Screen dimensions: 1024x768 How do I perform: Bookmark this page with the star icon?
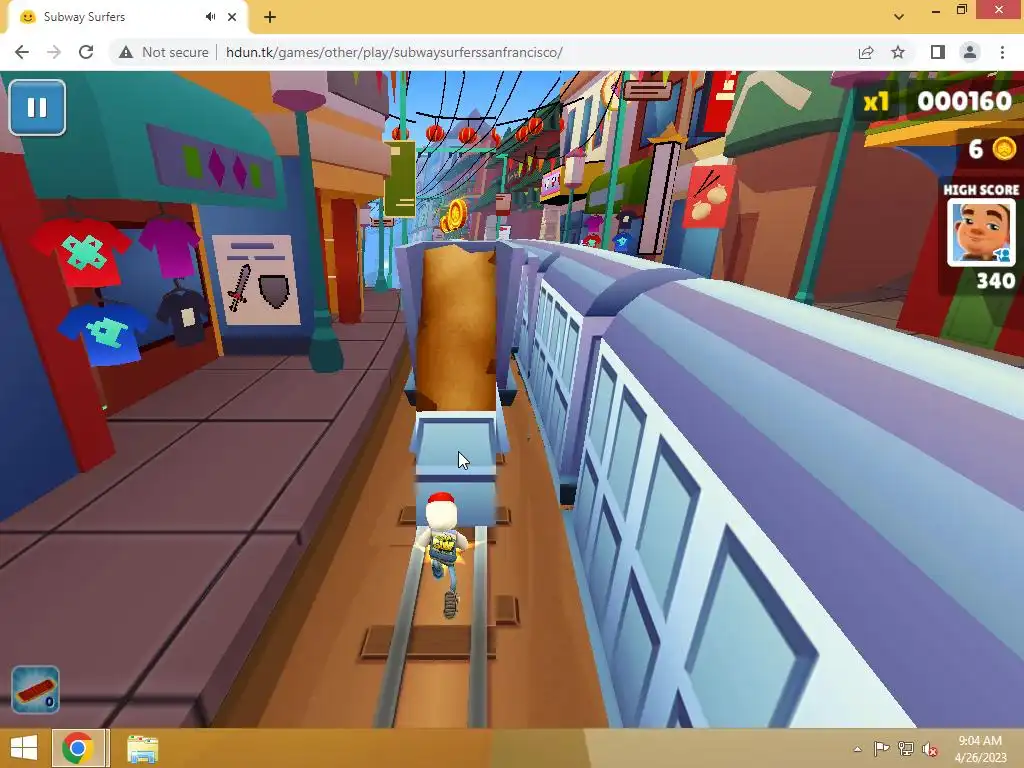point(898,52)
